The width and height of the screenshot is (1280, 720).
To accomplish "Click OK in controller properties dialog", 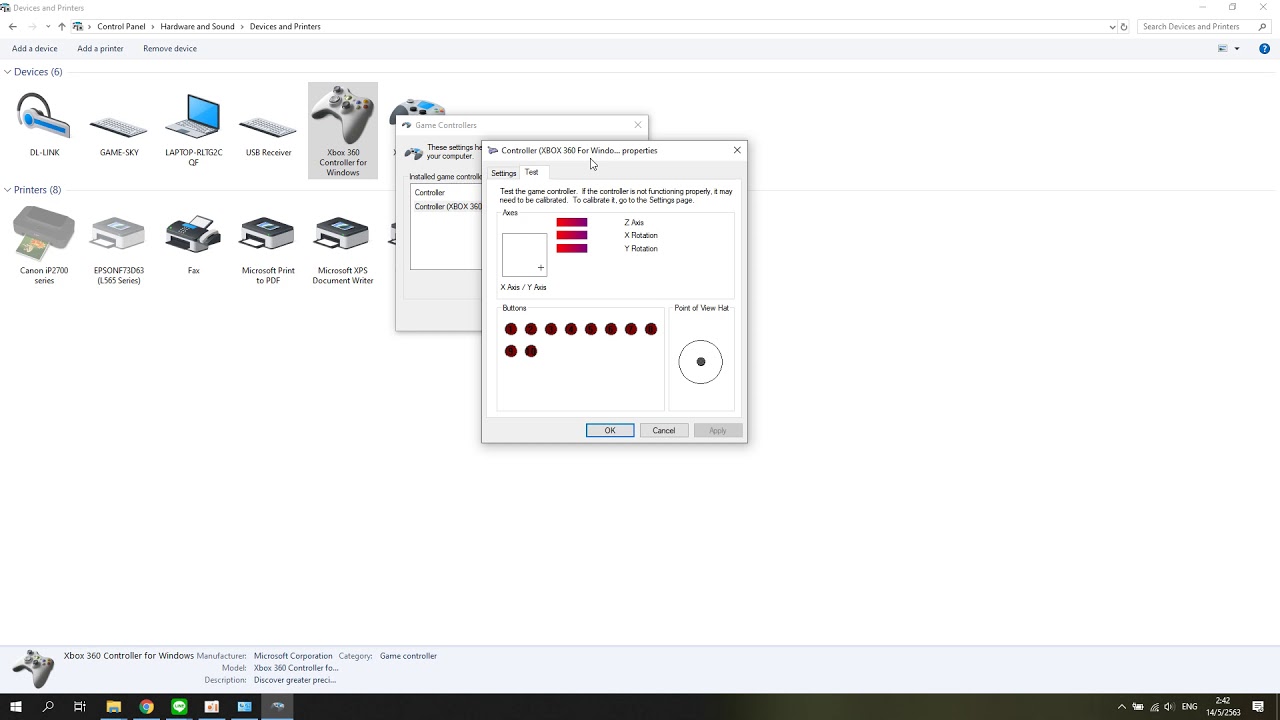I will [610, 431].
